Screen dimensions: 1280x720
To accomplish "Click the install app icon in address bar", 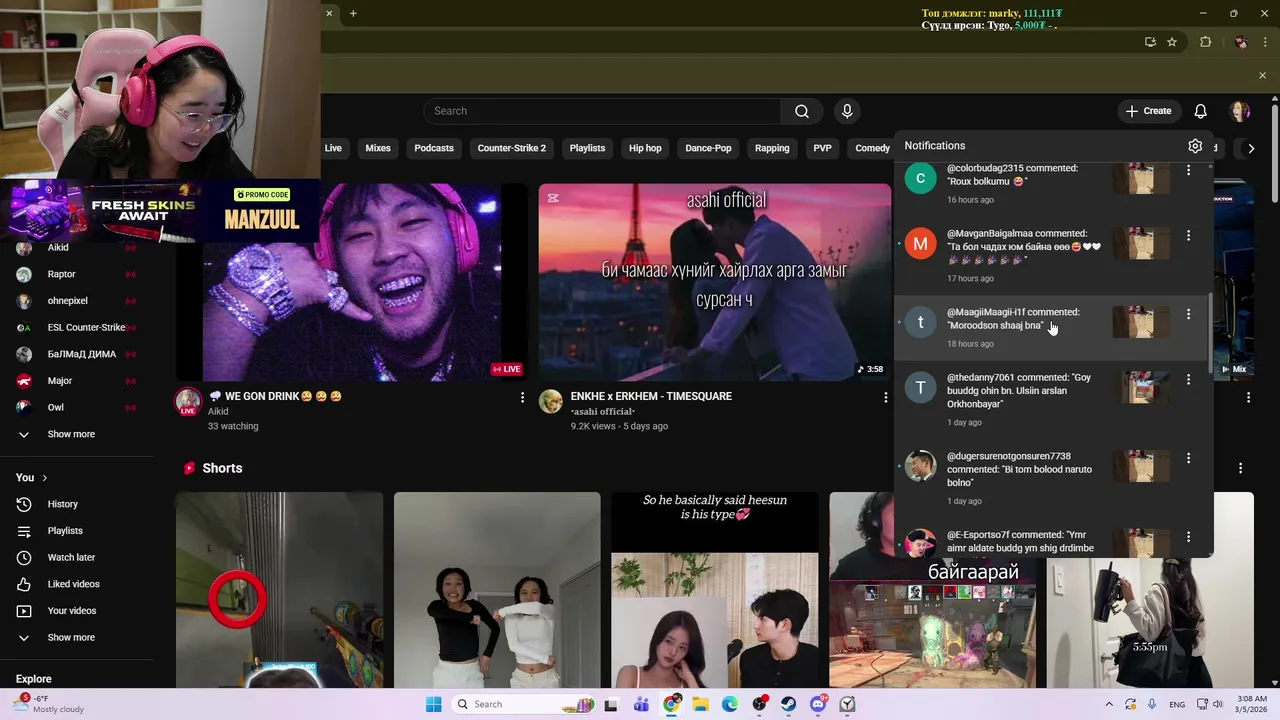I will click(1150, 42).
